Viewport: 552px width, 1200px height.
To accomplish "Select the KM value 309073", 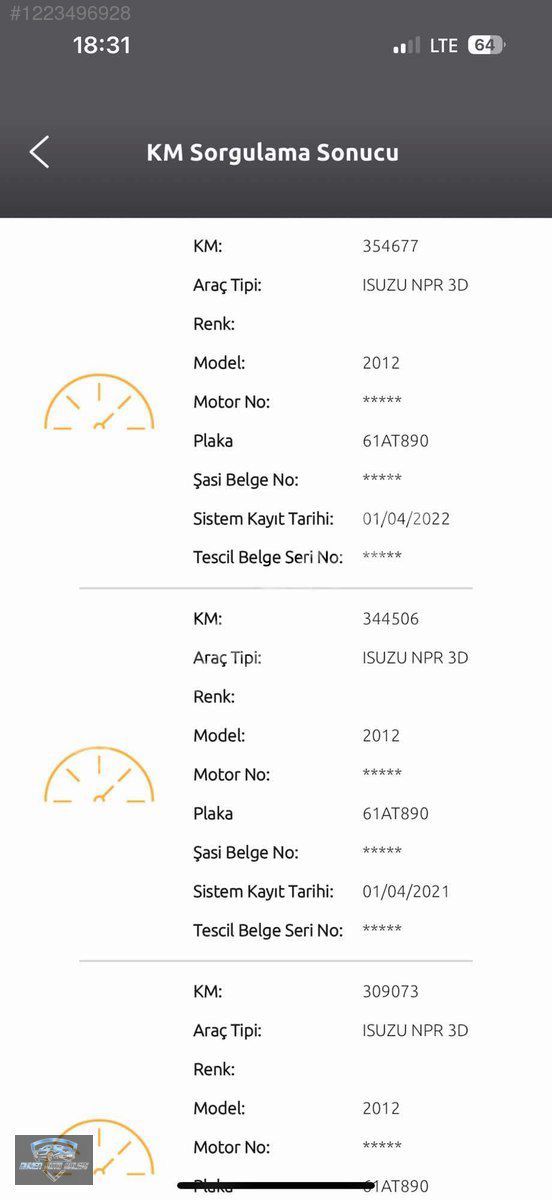I will click(391, 992).
